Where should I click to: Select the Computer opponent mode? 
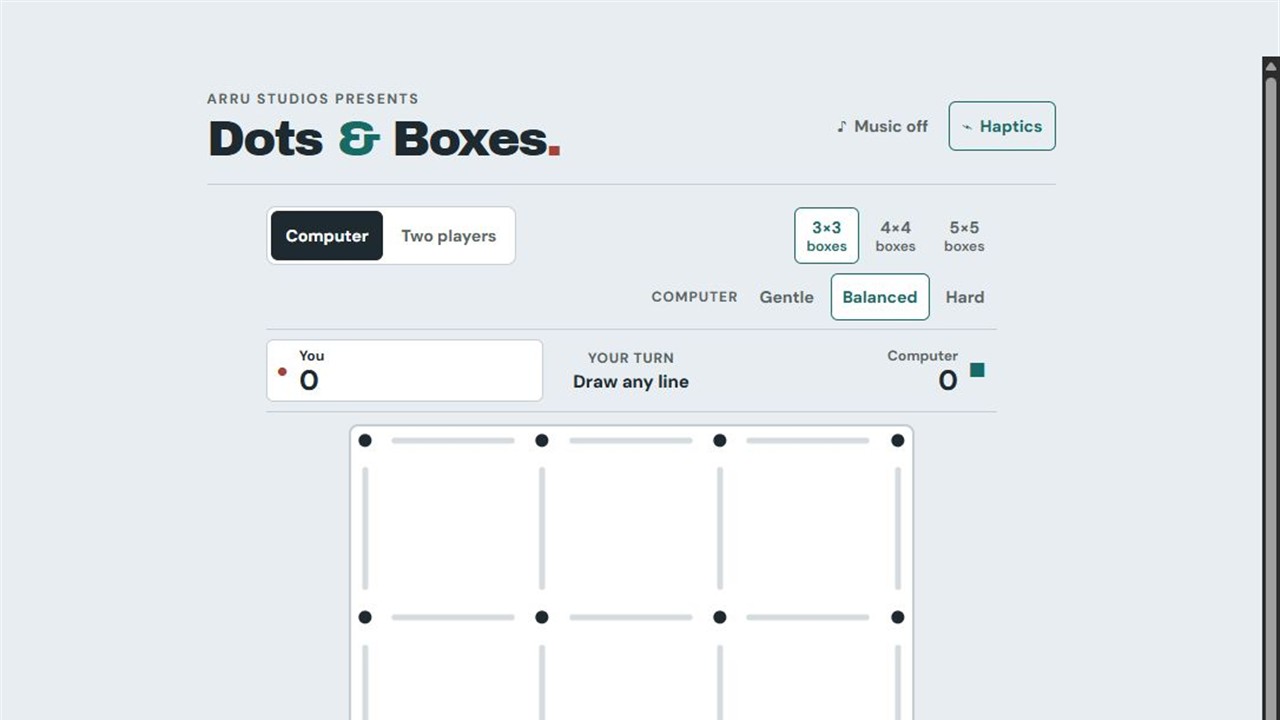coord(327,236)
